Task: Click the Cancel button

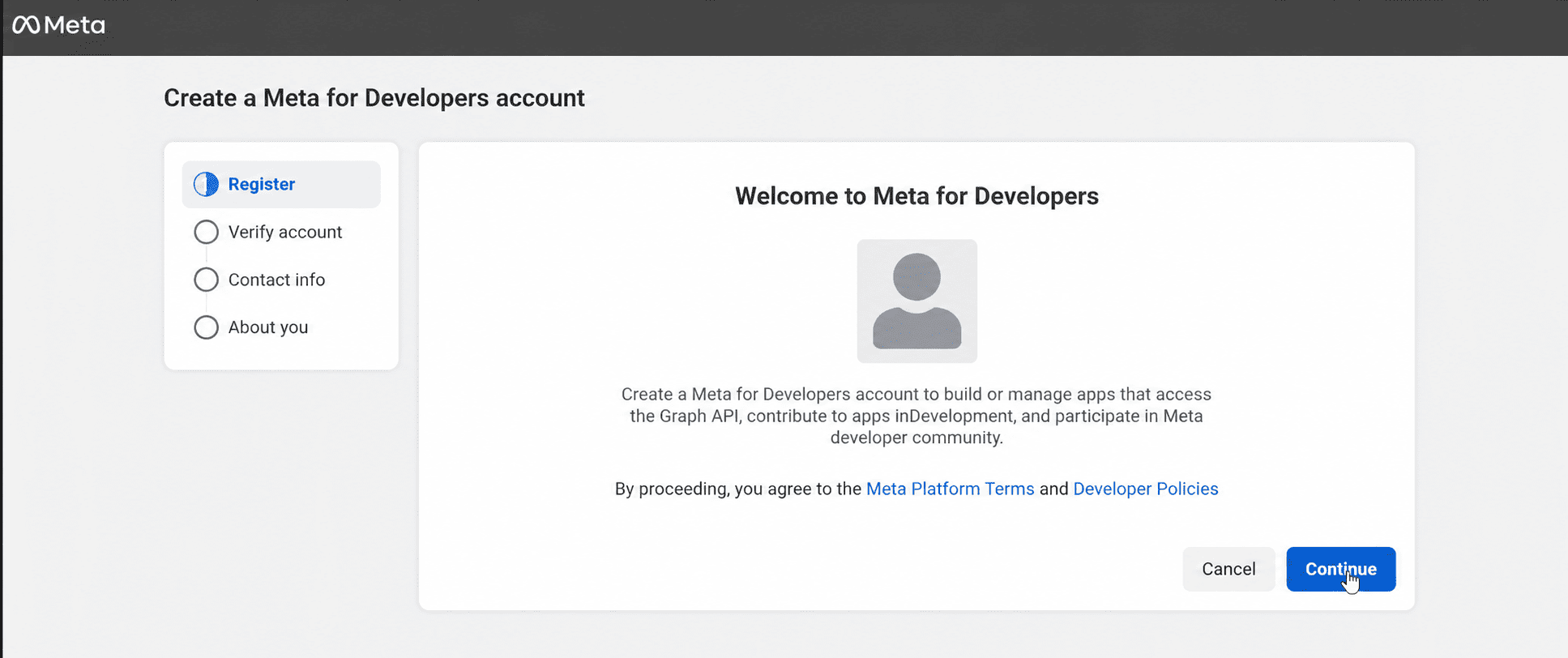Action: [1228, 569]
